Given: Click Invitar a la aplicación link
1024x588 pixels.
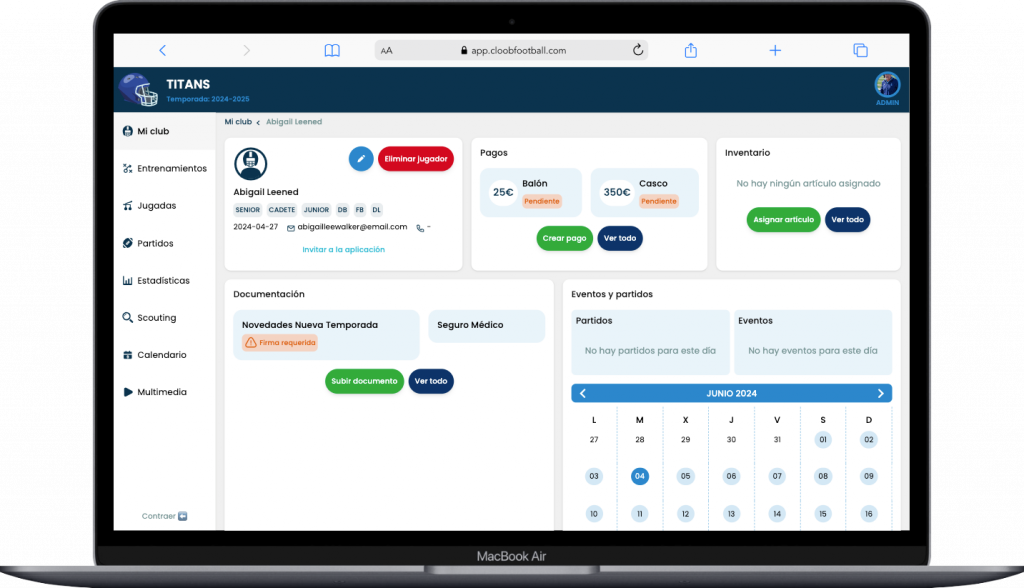Looking at the screenshot, I should pyautogui.click(x=343, y=249).
